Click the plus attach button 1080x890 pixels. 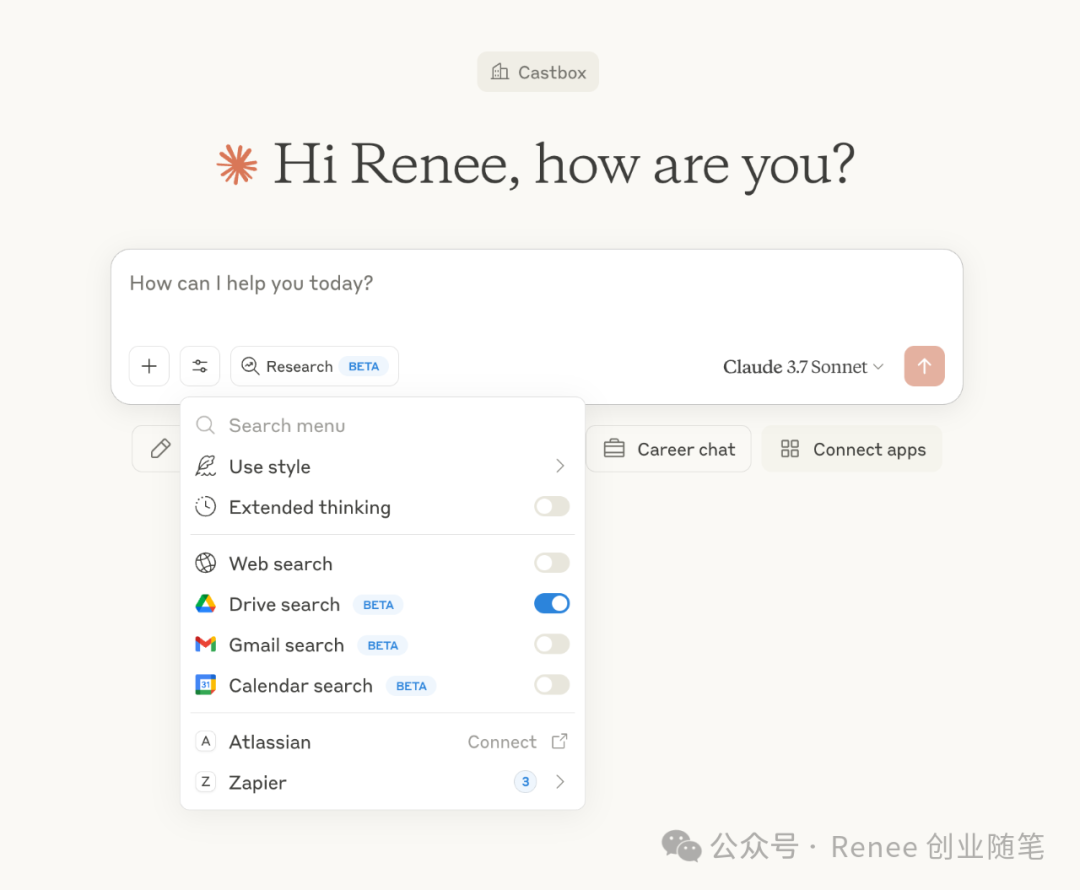pos(149,366)
